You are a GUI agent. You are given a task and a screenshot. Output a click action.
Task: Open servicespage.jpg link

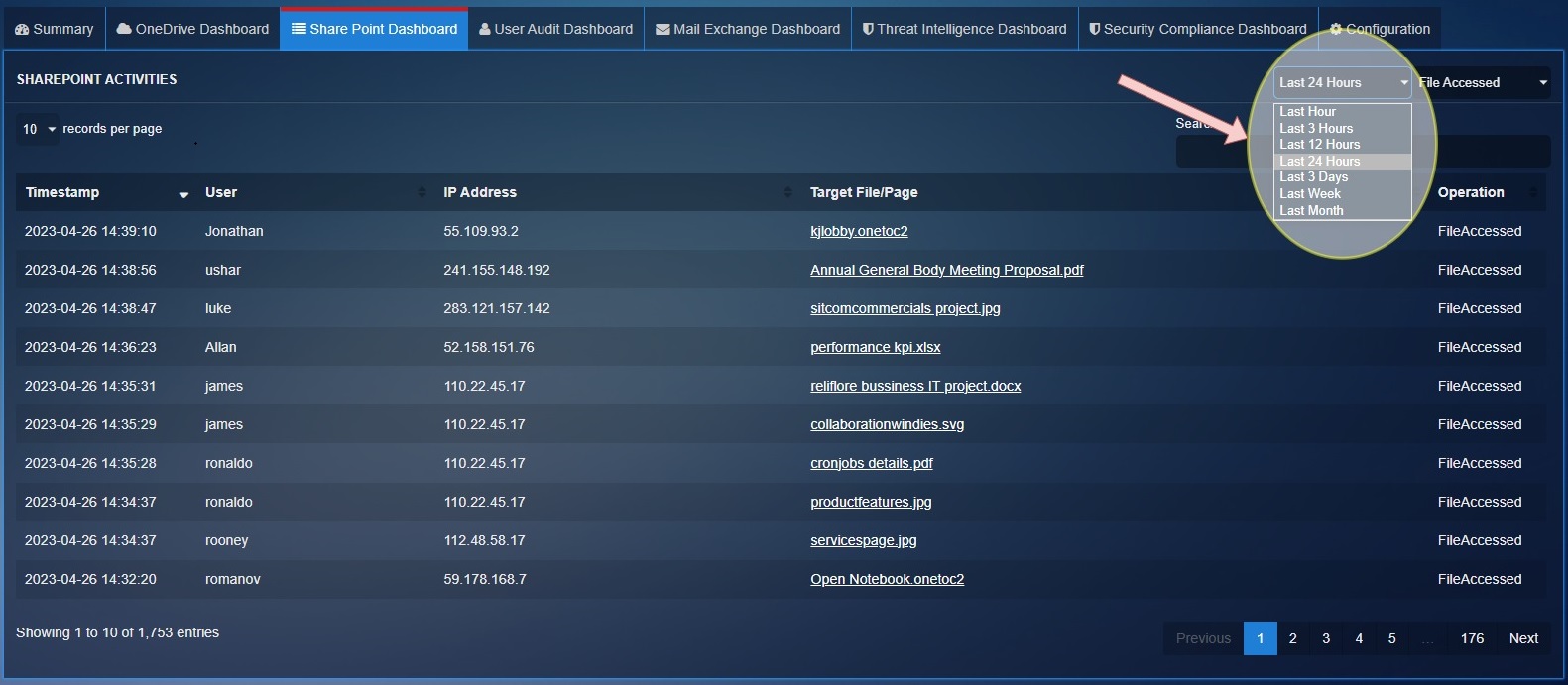coord(864,540)
